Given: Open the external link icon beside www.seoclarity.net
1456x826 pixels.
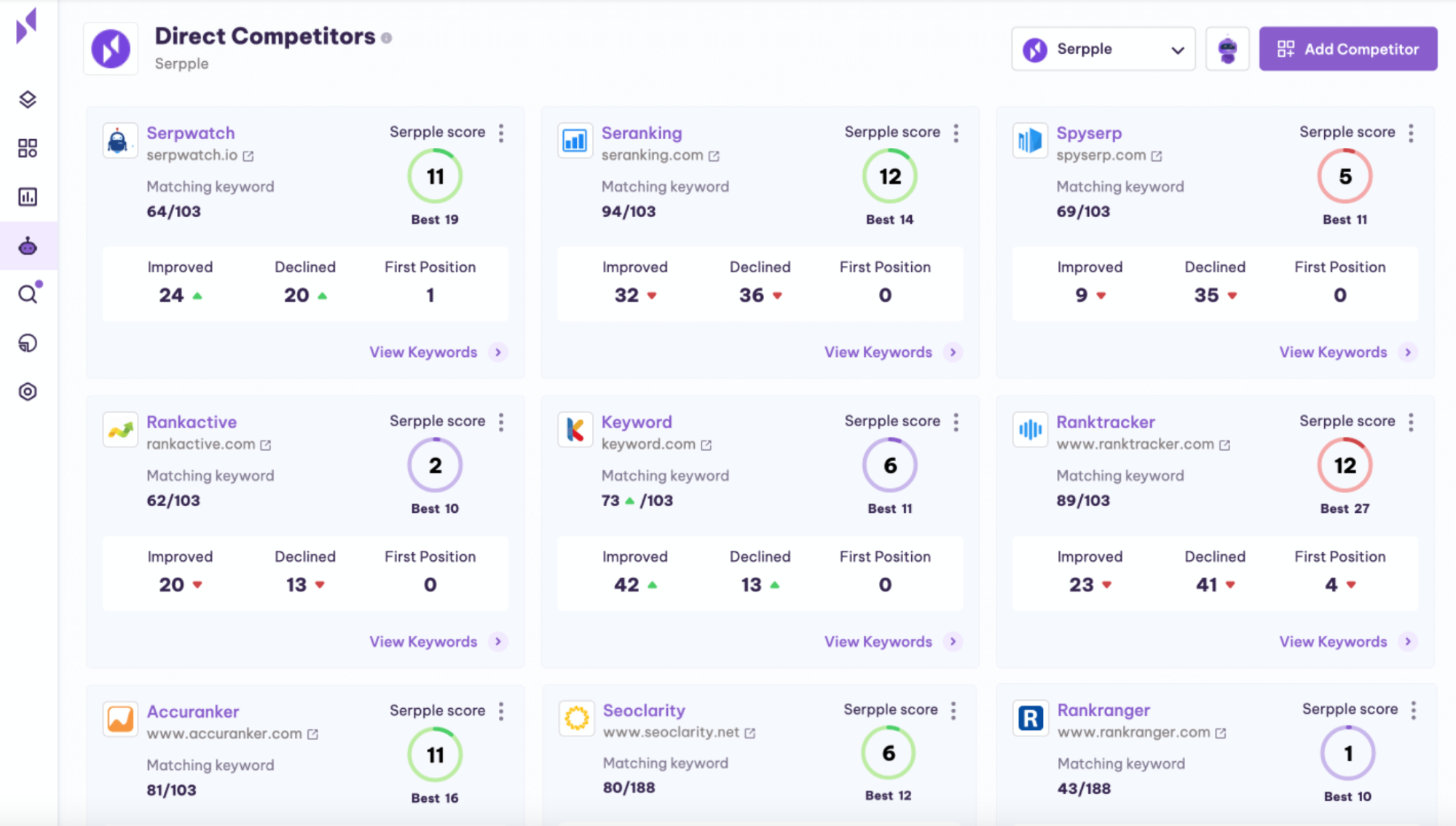Looking at the screenshot, I should 750,733.
